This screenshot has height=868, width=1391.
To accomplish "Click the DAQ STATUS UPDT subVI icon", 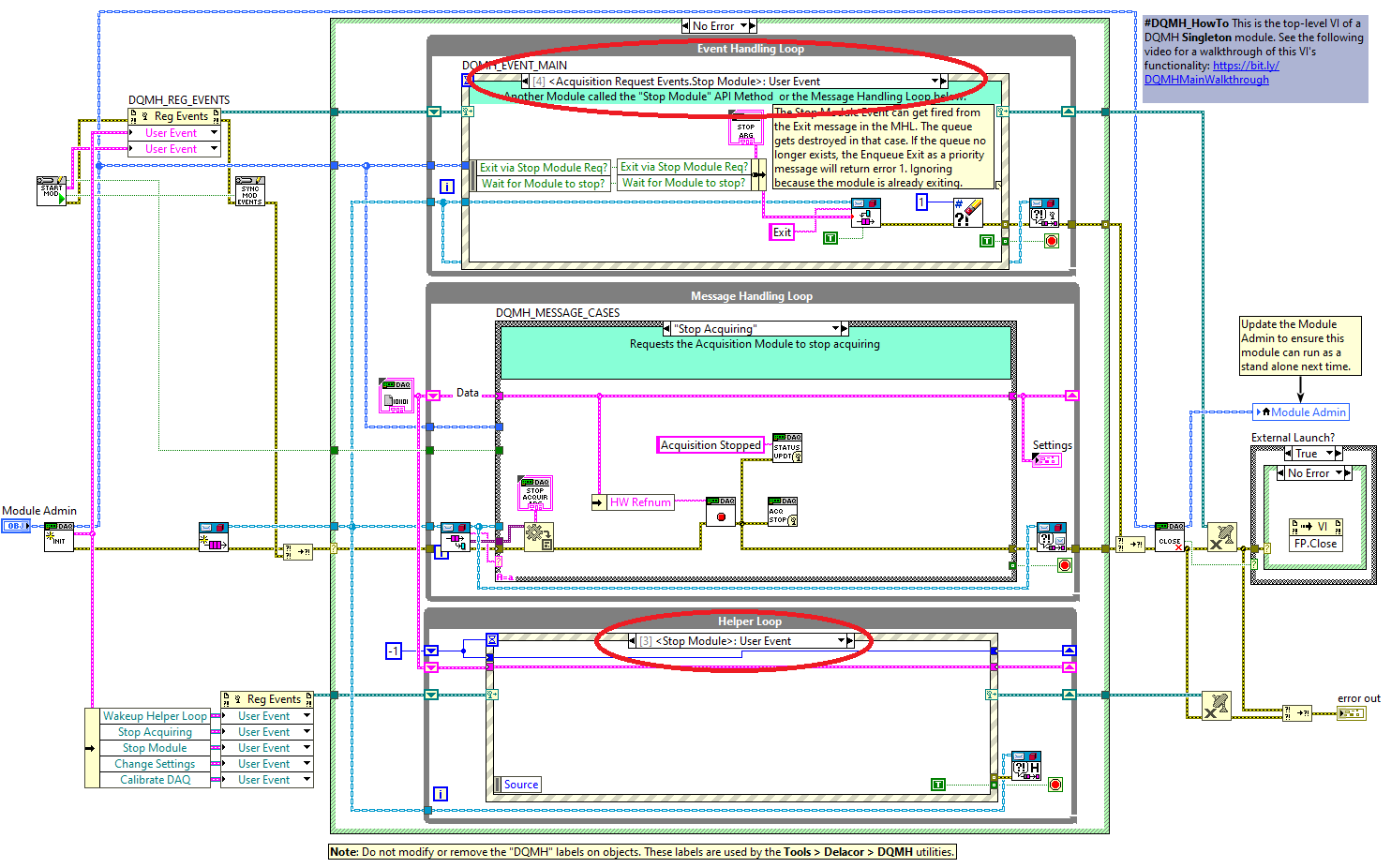I will click(x=787, y=447).
